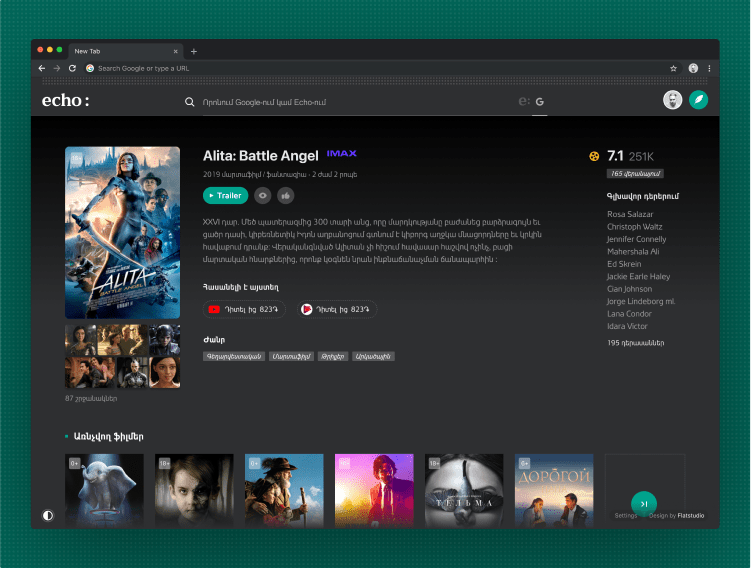
Task: Click the green leaf icon button
Action: (x=699, y=100)
